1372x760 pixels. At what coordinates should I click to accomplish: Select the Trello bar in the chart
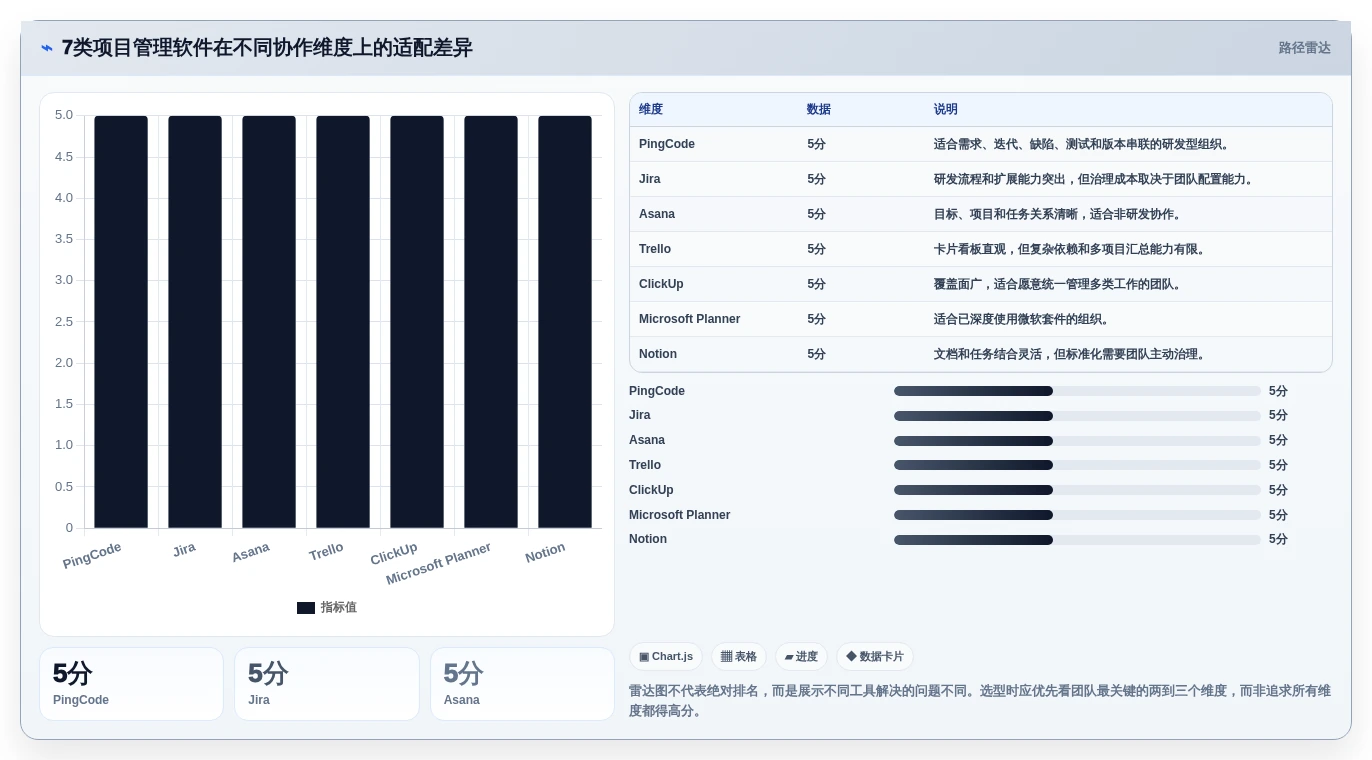(x=343, y=322)
